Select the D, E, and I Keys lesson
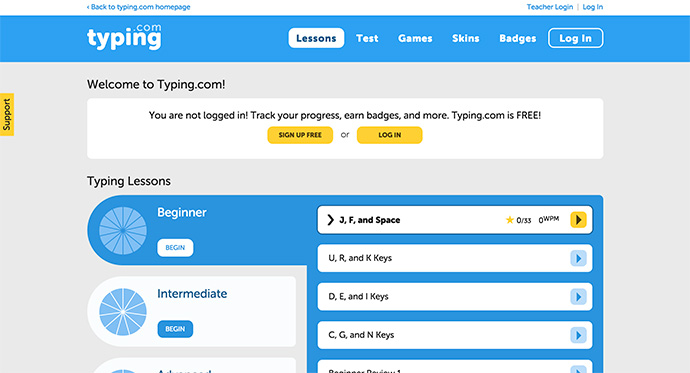 455,297
